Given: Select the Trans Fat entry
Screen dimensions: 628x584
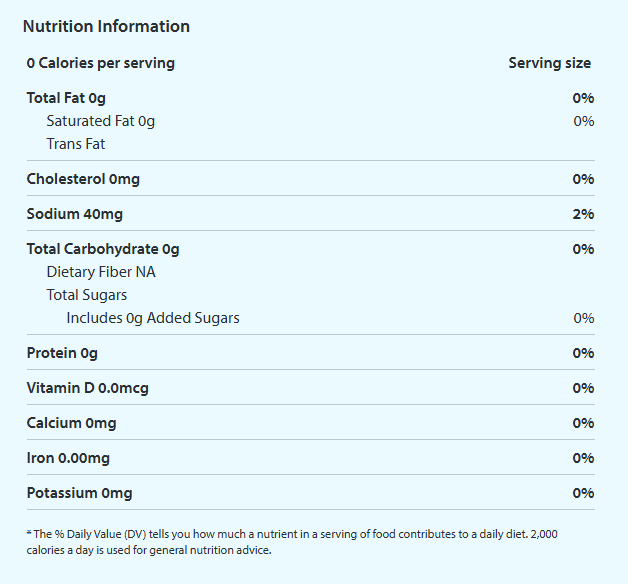Looking at the screenshot, I should (x=76, y=144).
